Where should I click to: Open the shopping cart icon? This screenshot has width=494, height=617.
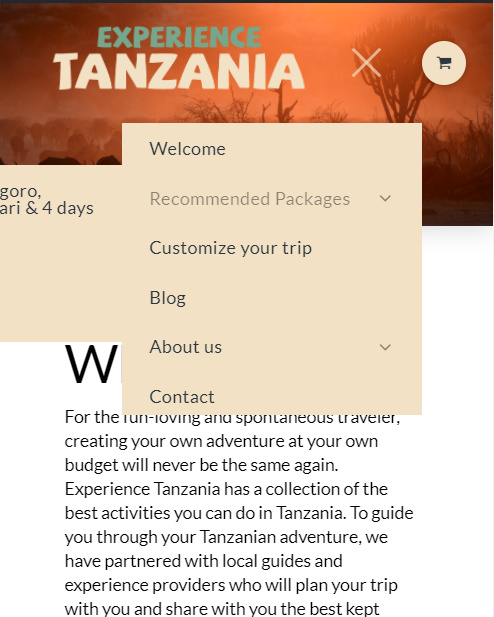pos(444,63)
